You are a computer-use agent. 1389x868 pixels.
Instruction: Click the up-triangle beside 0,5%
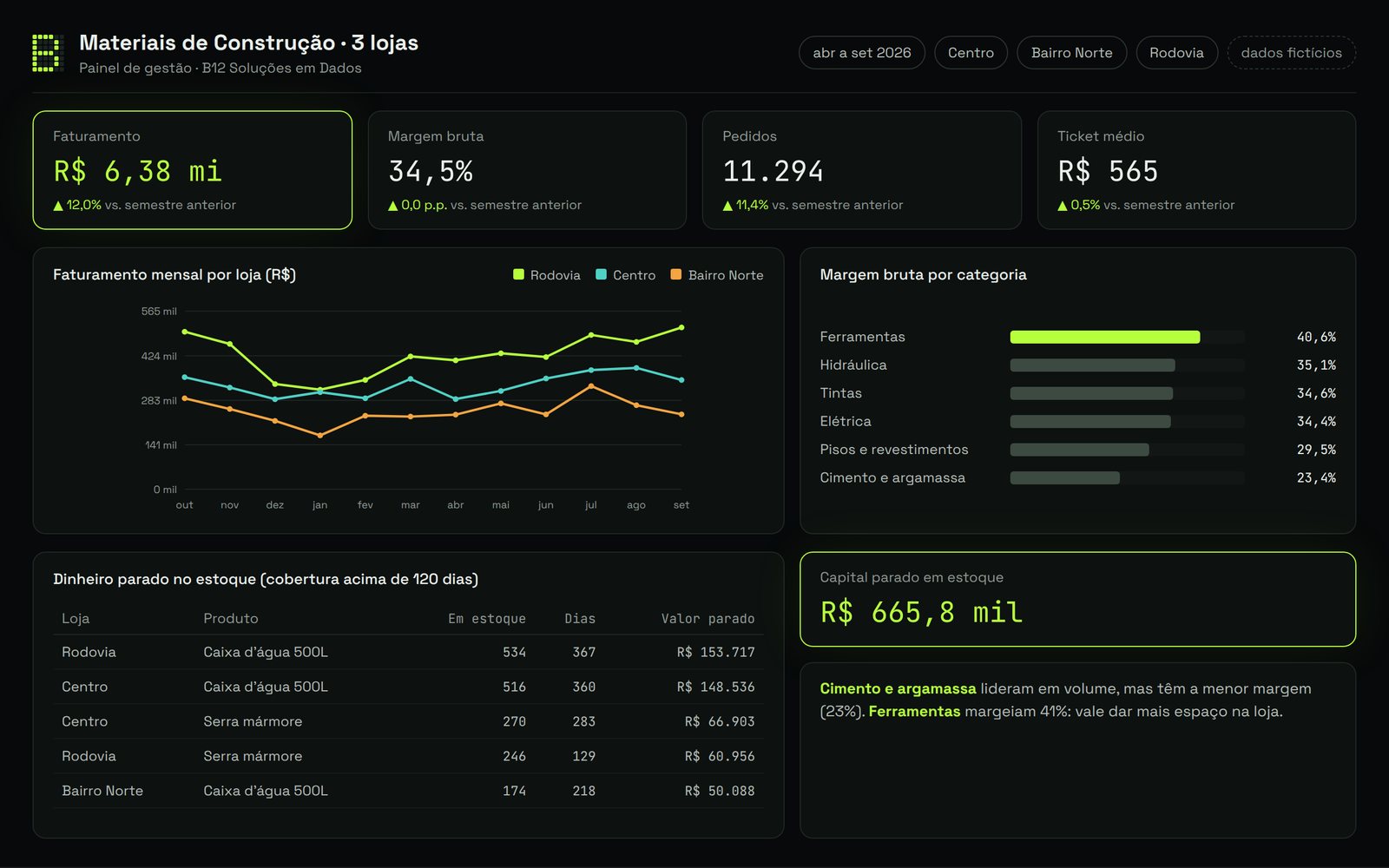pos(1062,206)
